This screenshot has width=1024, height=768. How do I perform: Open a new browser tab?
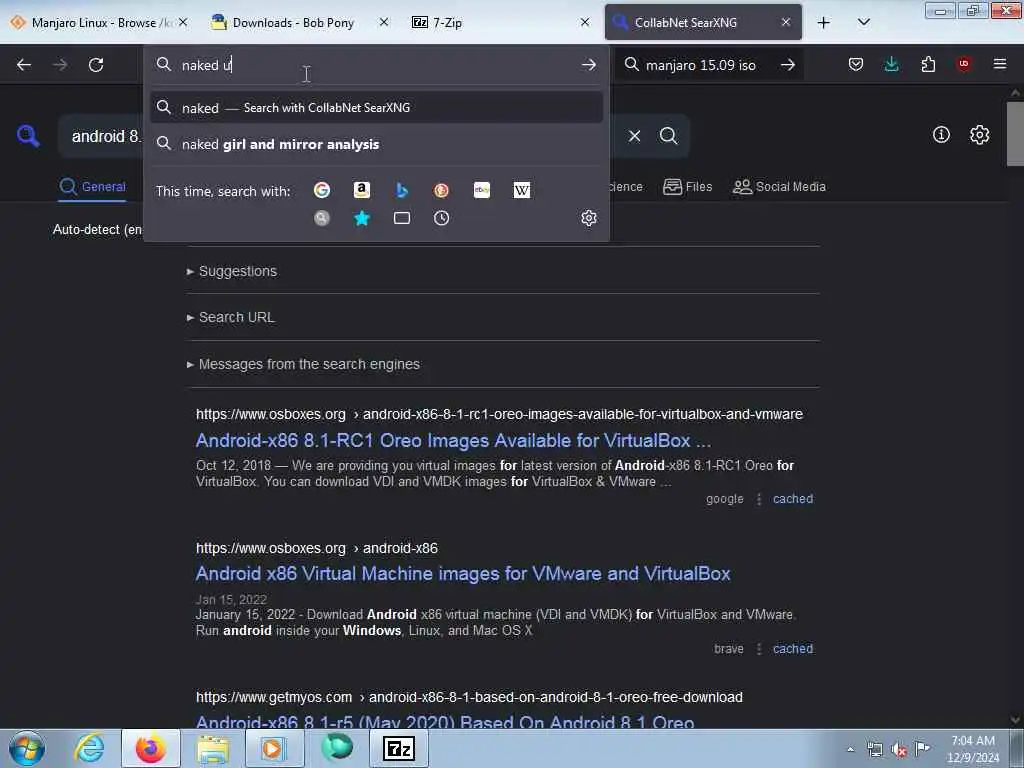824,22
